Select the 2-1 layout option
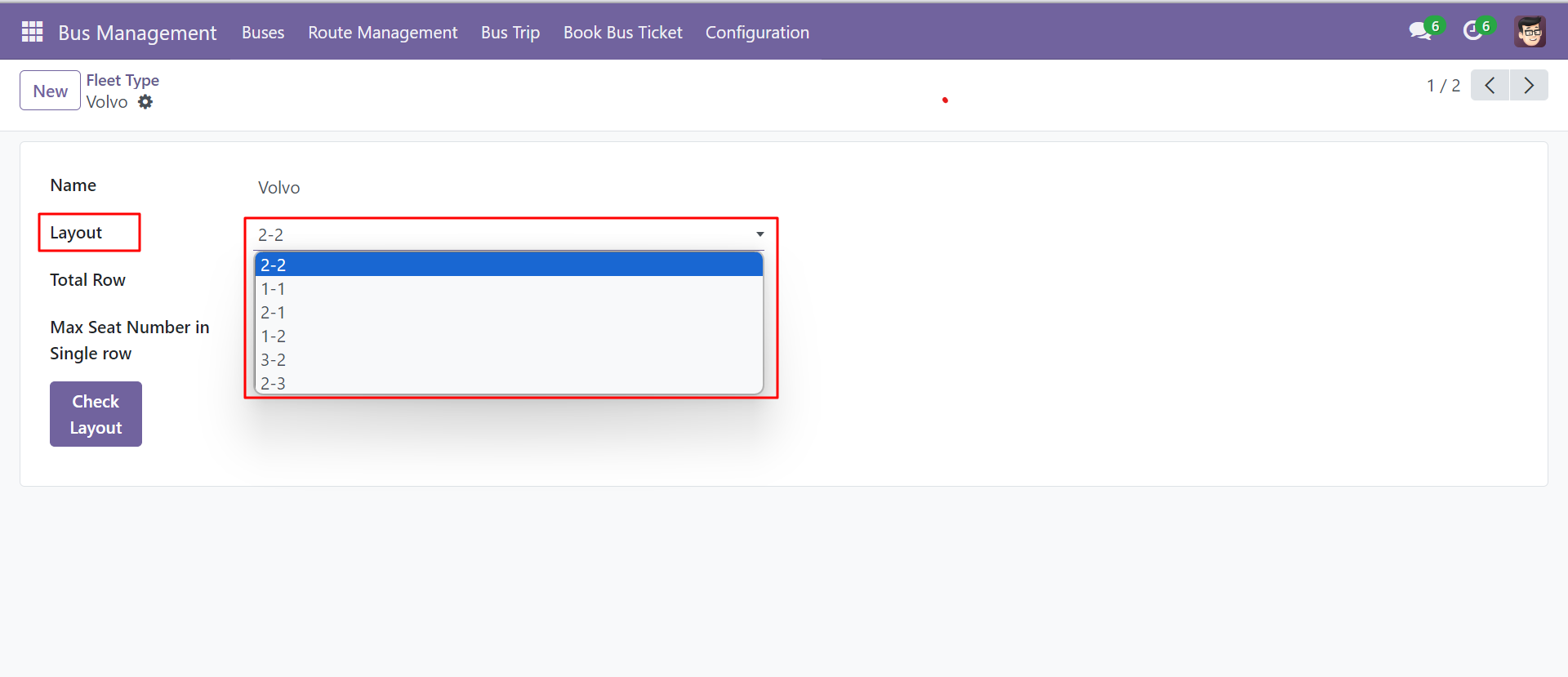Viewport: 1568px width, 677px height. click(509, 312)
